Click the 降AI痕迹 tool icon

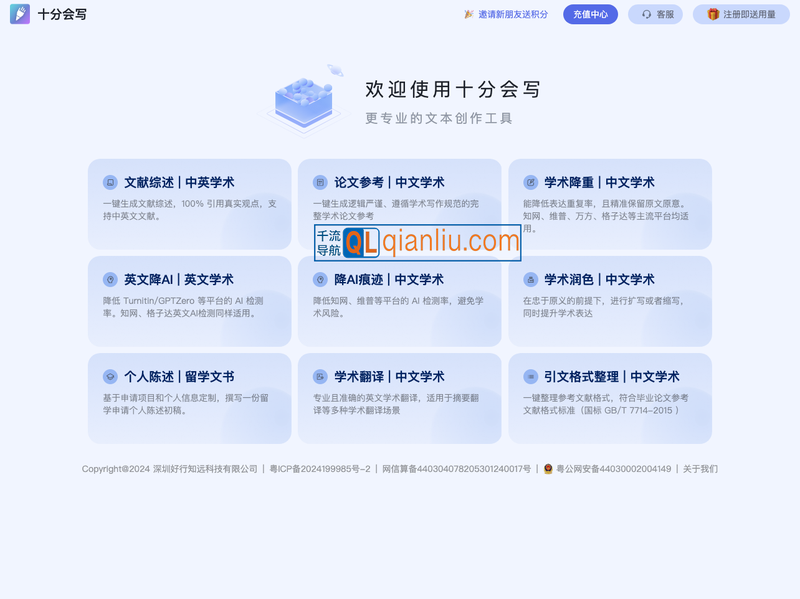(x=322, y=279)
